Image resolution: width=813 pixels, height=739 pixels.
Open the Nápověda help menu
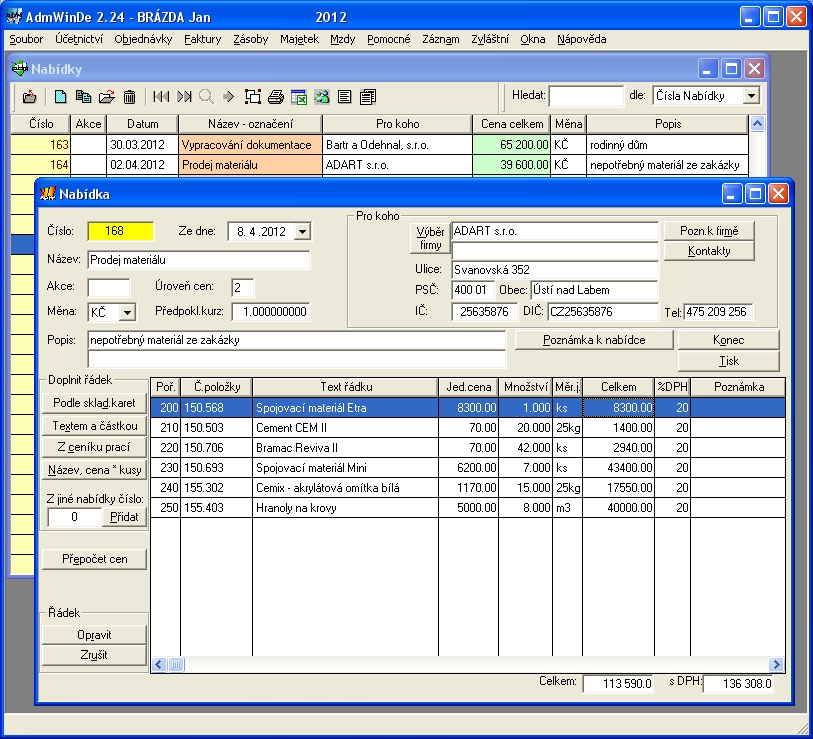point(582,39)
